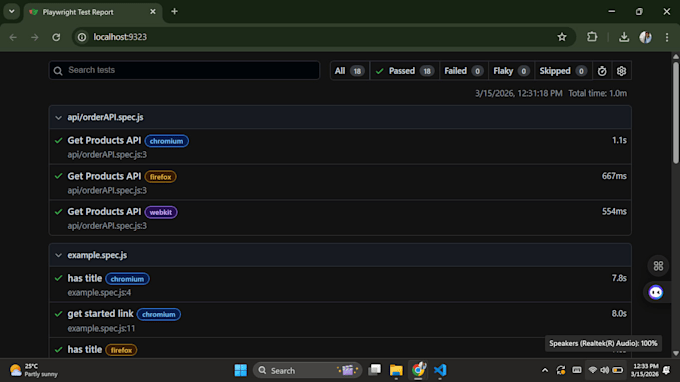The image size is (680, 382).
Task: View site information icon in address bar
Action: click(x=82, y=37)
